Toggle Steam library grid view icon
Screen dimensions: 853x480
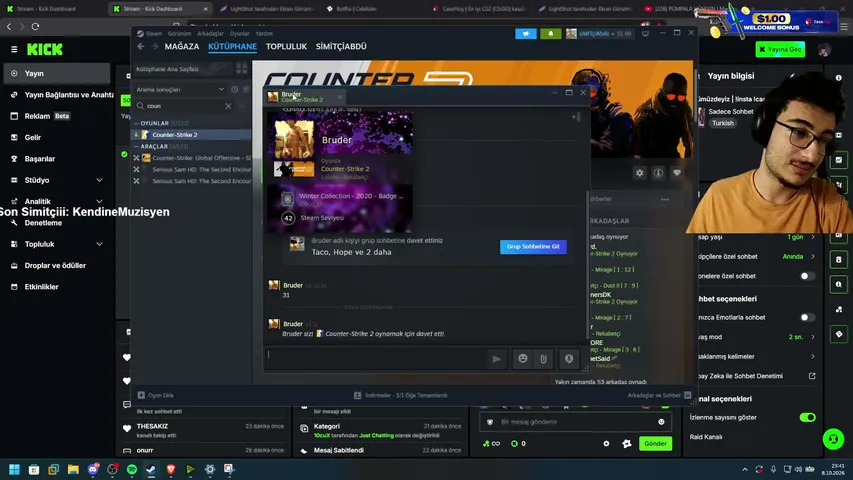[x=242, y=69]
